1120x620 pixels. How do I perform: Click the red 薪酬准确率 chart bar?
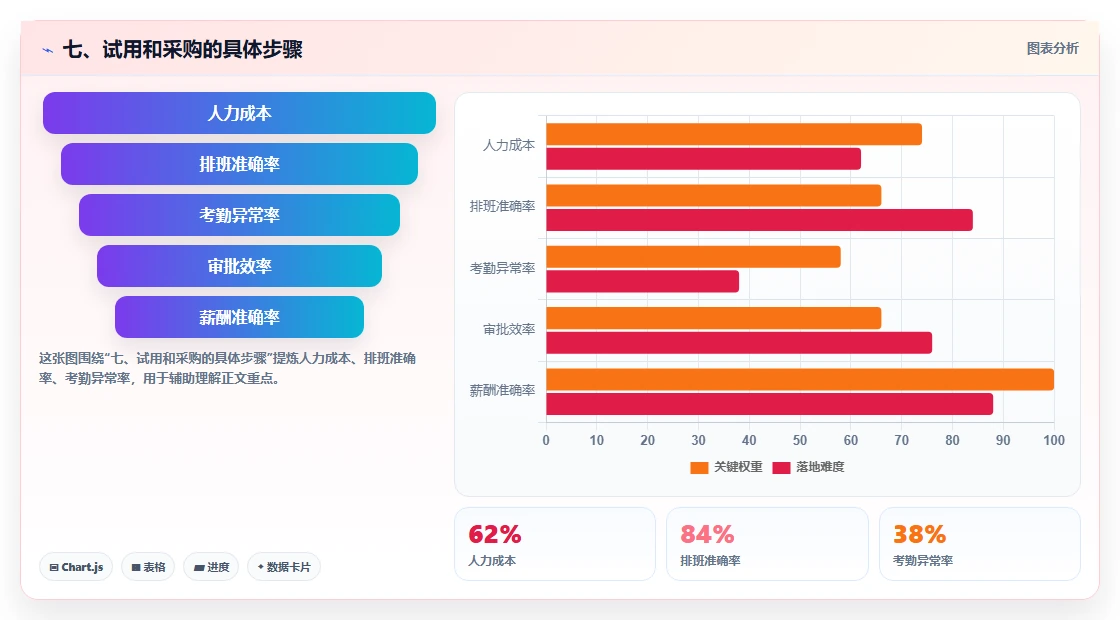pyautogui.click(x=769, y=404)
